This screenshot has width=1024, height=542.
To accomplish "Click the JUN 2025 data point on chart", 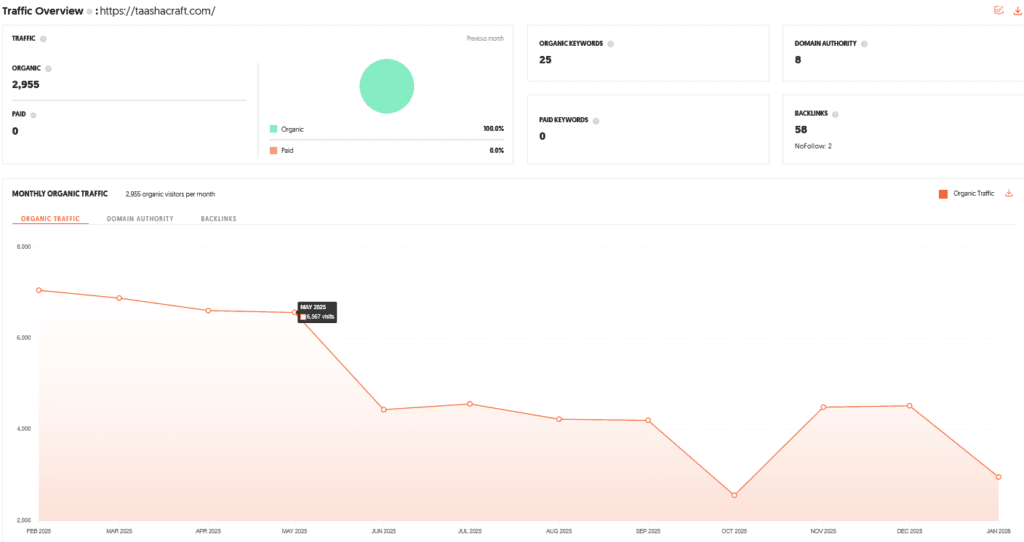I will (384, 410).
